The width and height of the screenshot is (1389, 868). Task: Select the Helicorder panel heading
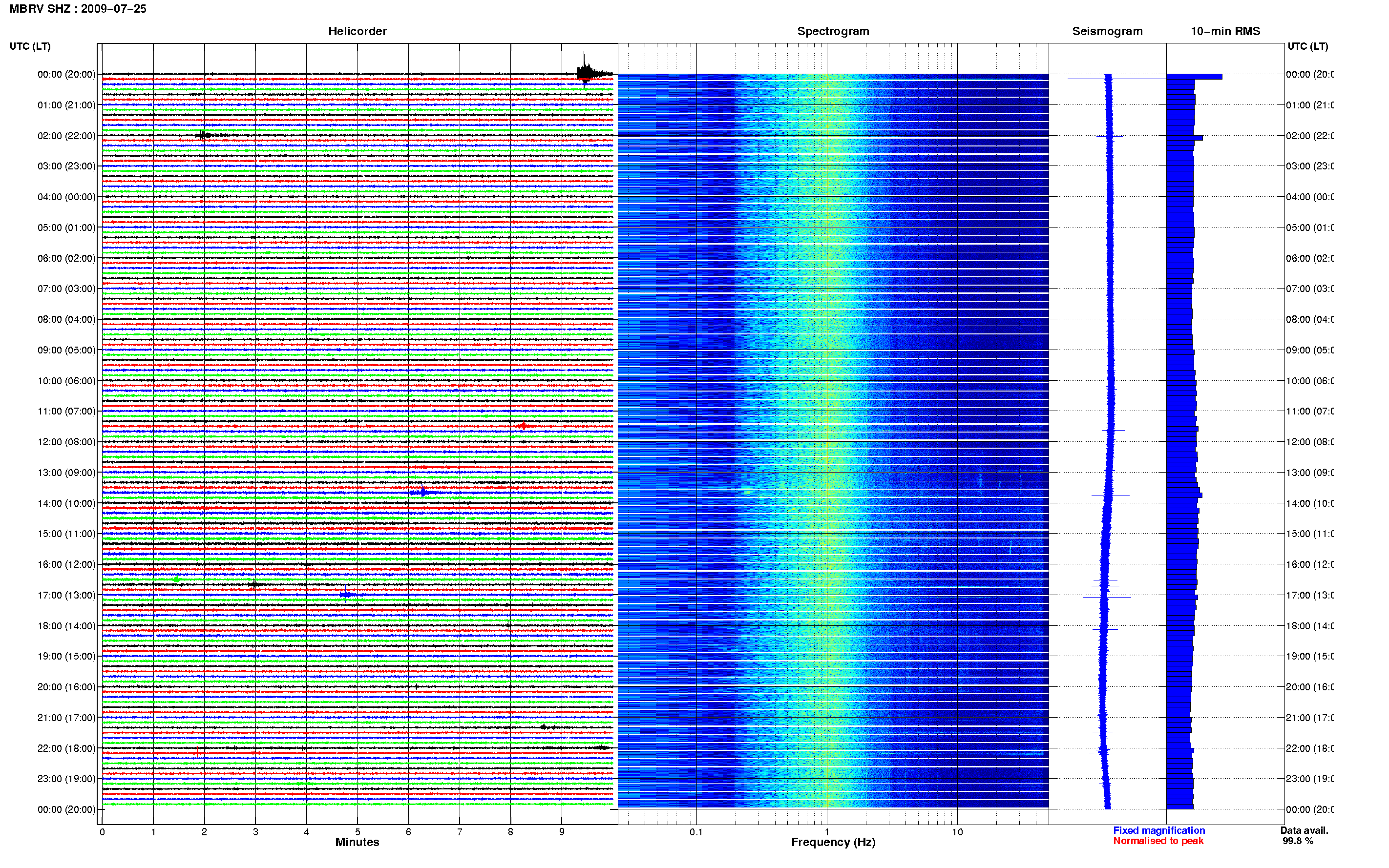click(357, 31)
